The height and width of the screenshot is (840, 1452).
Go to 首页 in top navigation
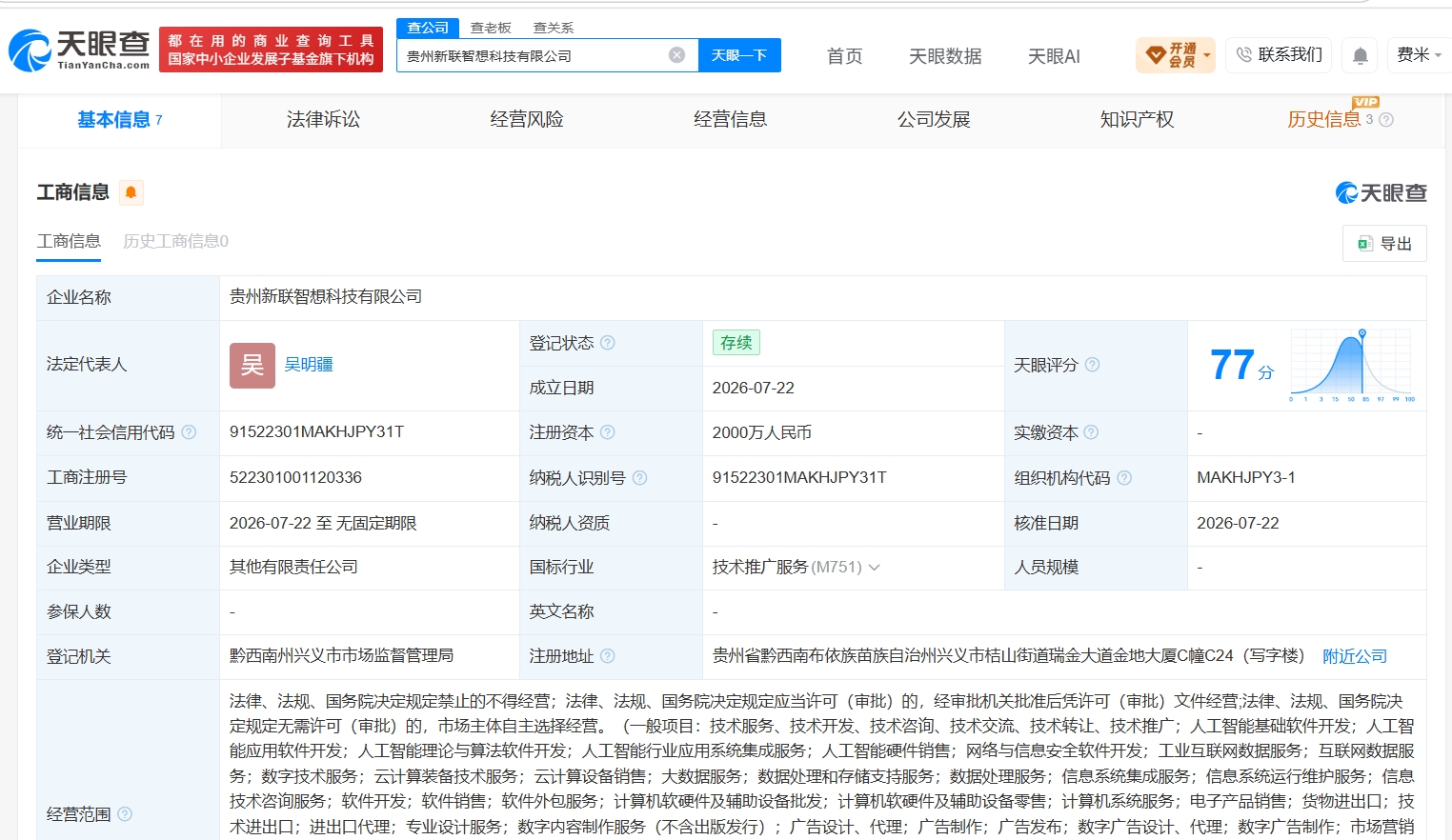coord(844,56)
